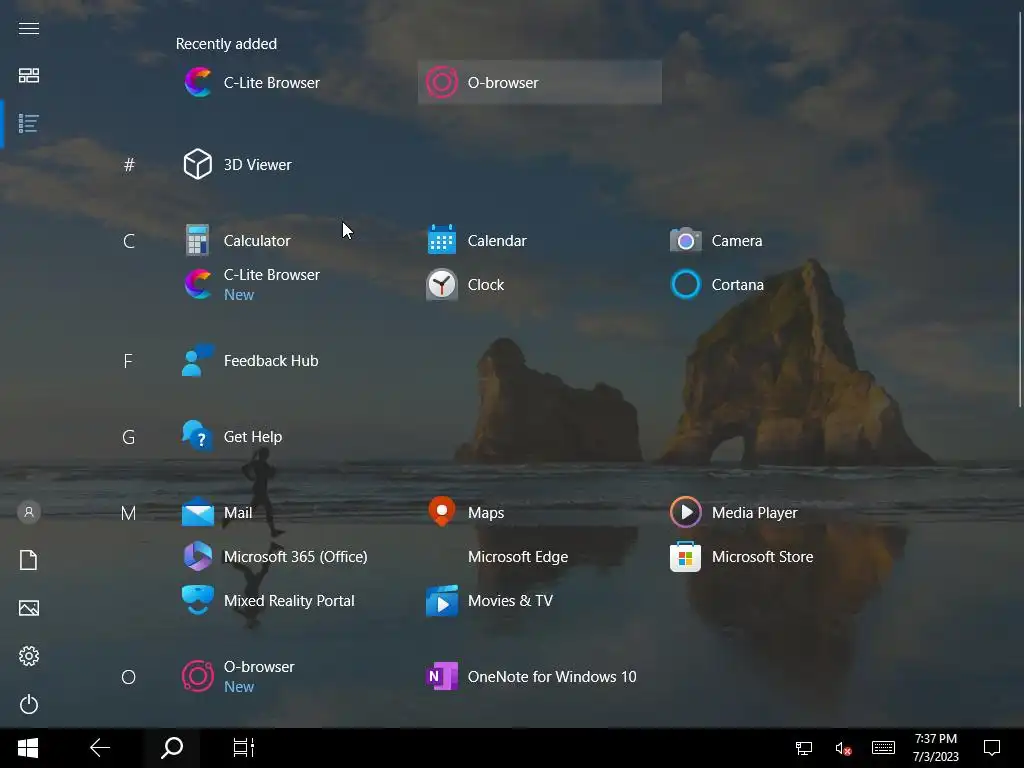The image size is (1024, 768).
Task: Launch OneNote for Windows 10
Action: (539, 677)
